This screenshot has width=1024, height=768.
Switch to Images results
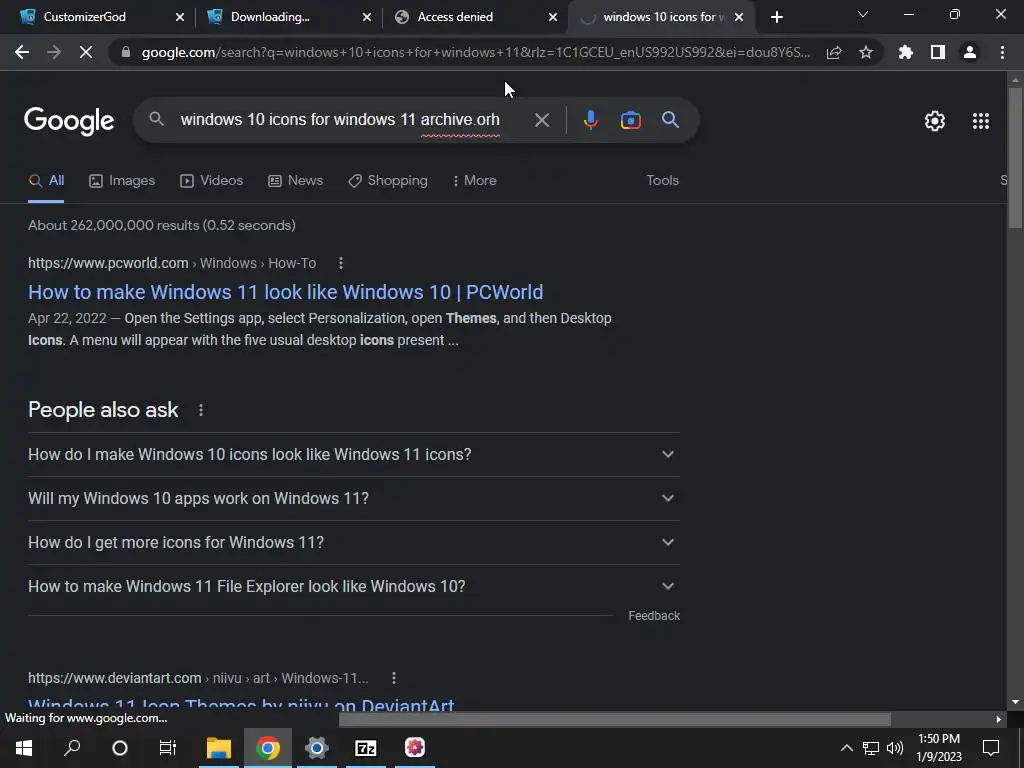coord(122,181)
